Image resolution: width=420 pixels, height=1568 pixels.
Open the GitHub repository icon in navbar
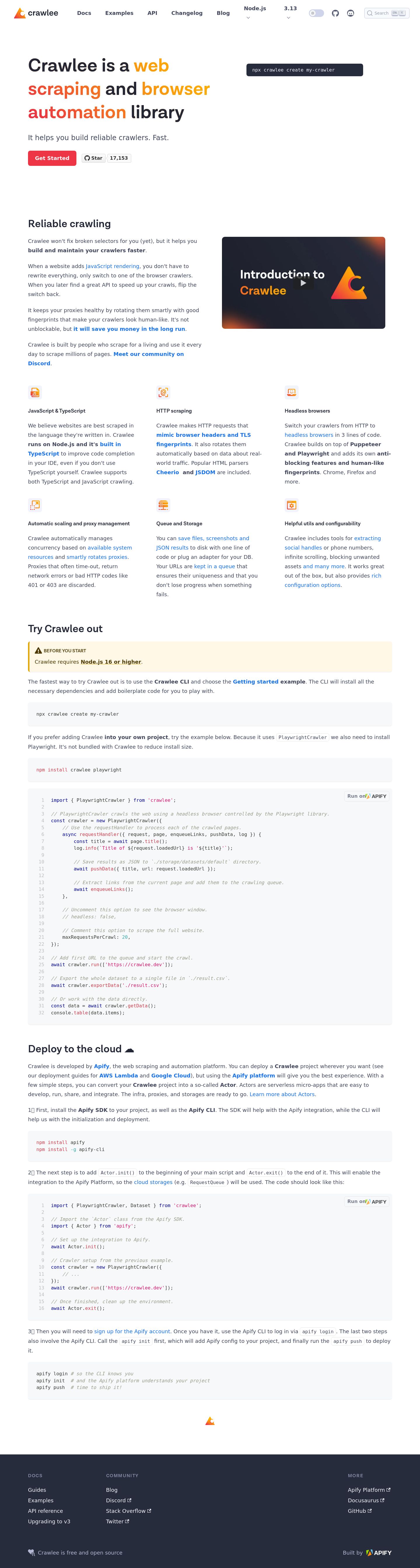tap(335, 13)
